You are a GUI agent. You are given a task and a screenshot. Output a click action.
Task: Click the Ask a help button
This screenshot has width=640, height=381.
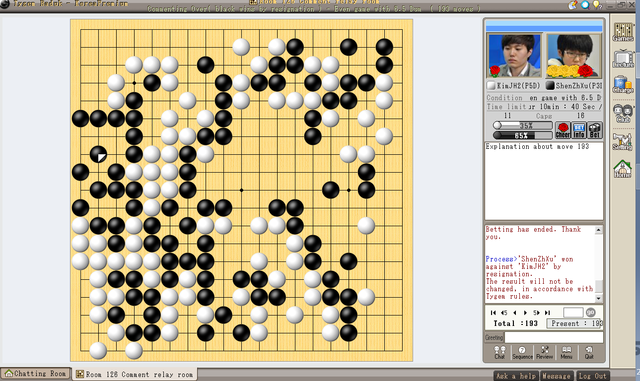[516, 376]
